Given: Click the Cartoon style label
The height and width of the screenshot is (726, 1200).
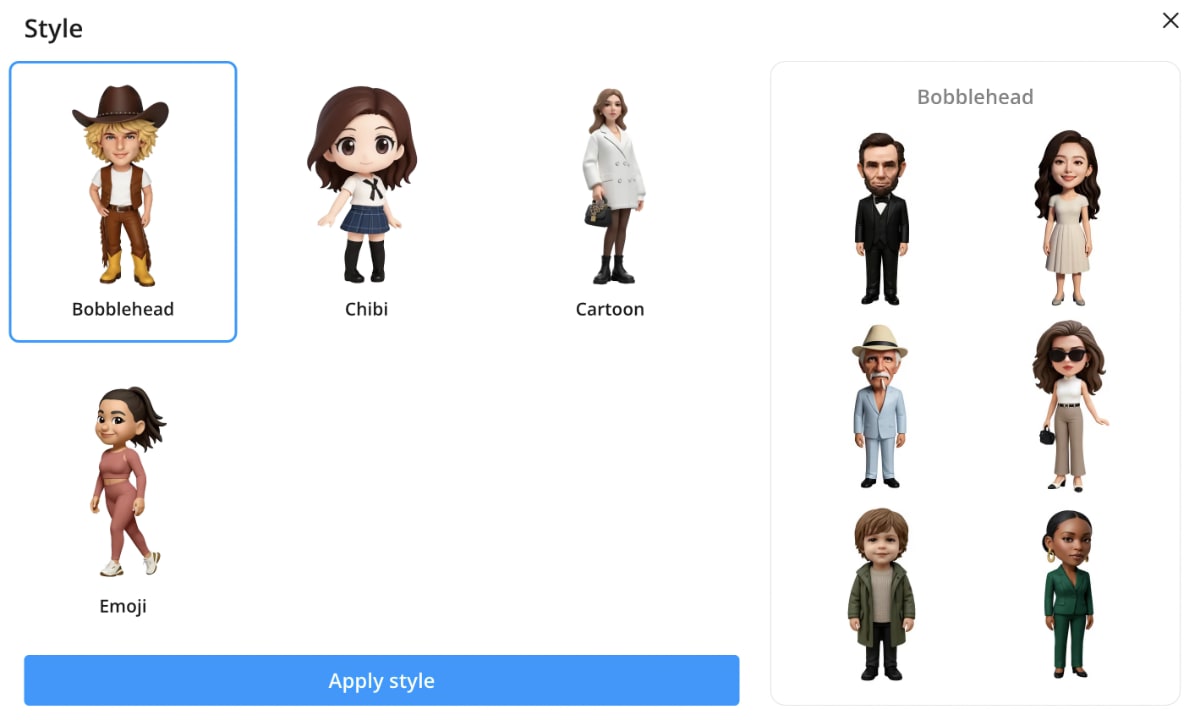Looking at the screenshot, I should (610, 309).
